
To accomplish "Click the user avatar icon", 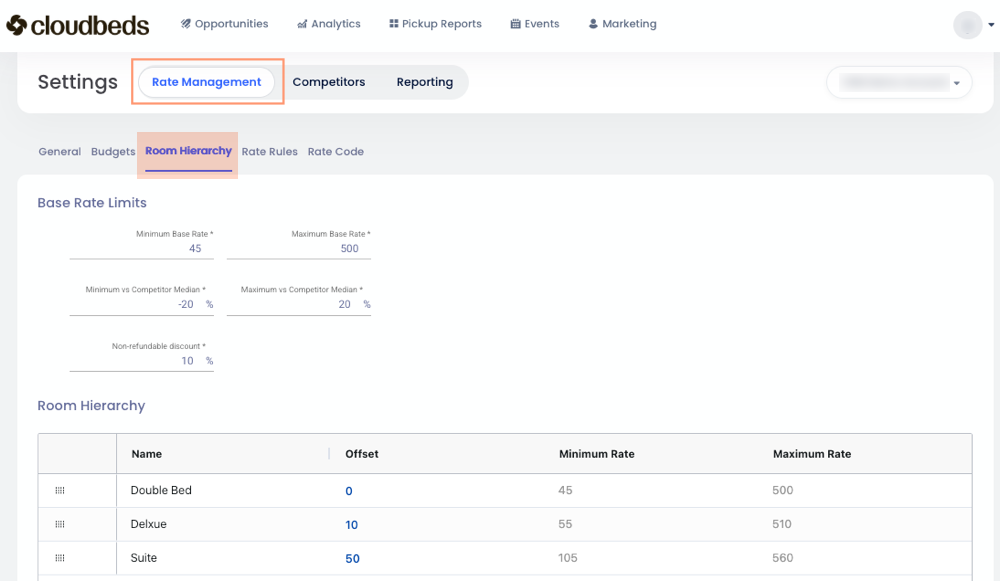I will click(x=967, y=25).
